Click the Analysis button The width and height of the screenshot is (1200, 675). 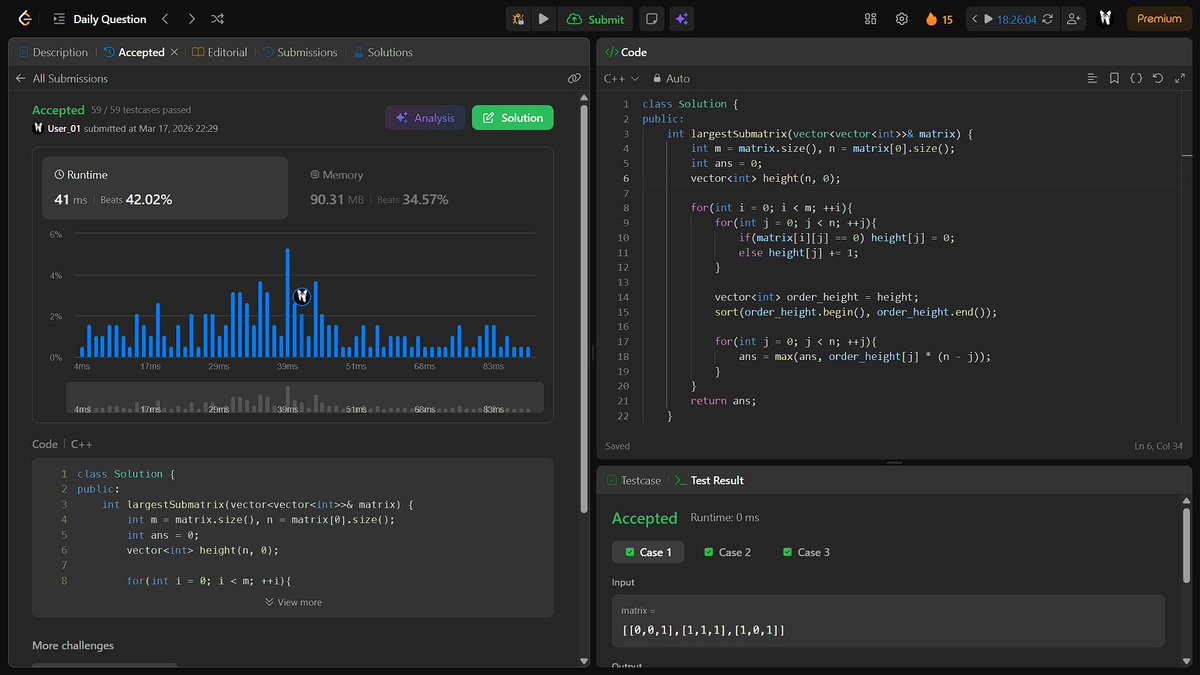pos(425,118)
